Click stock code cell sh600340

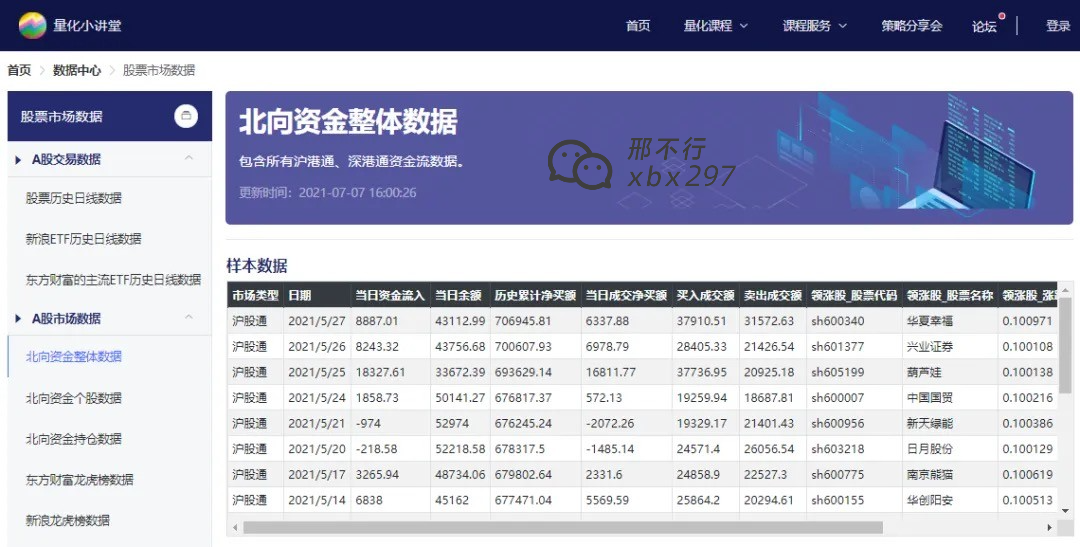854,321
